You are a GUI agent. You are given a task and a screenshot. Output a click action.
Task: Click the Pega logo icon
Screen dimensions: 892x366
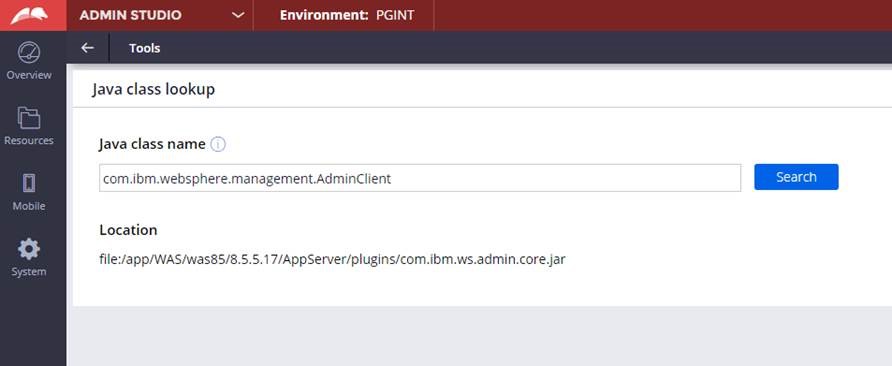[x=30, y=15]
